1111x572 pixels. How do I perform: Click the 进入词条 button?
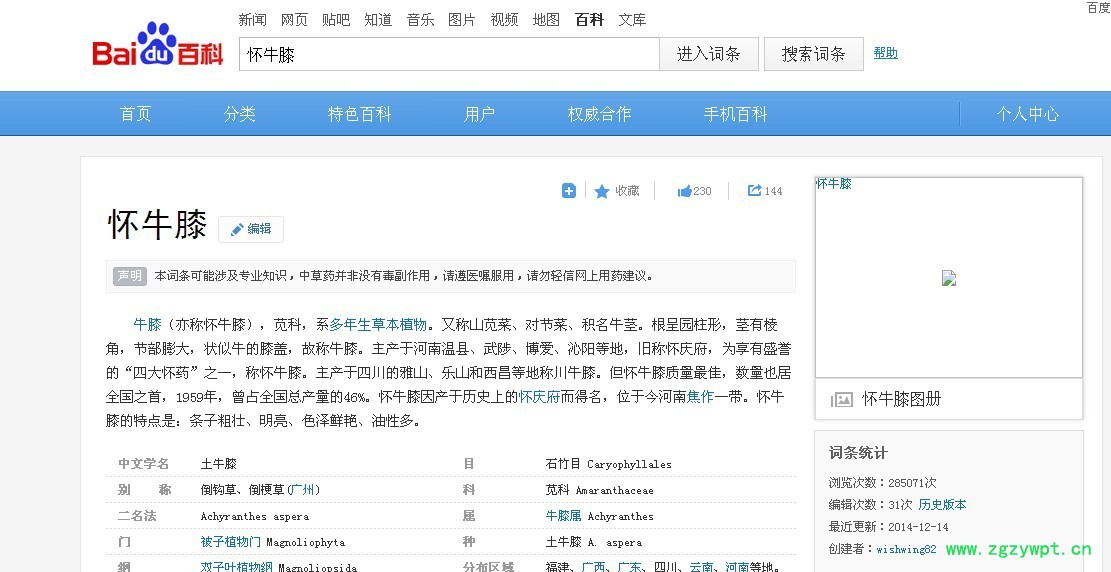coord(709,54)
